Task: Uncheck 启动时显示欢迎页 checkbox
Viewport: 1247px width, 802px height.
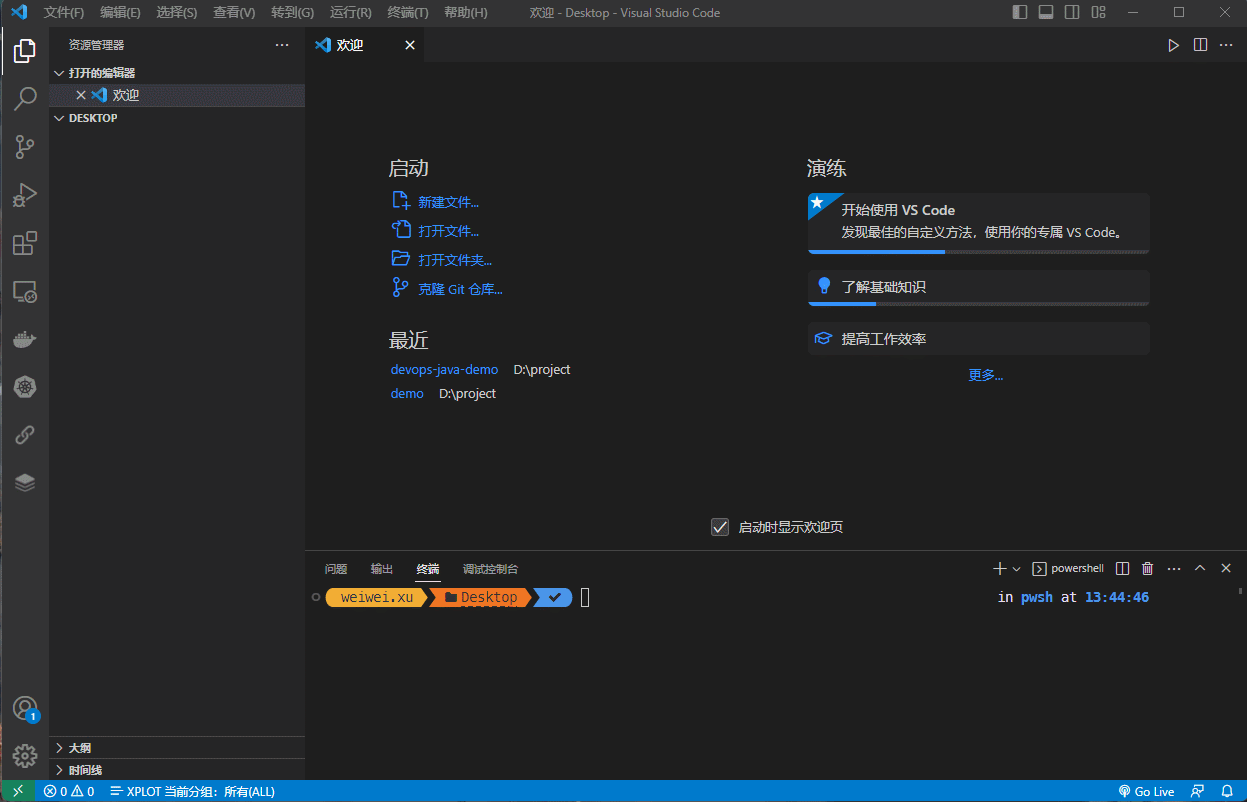Action: coord(720,527)
